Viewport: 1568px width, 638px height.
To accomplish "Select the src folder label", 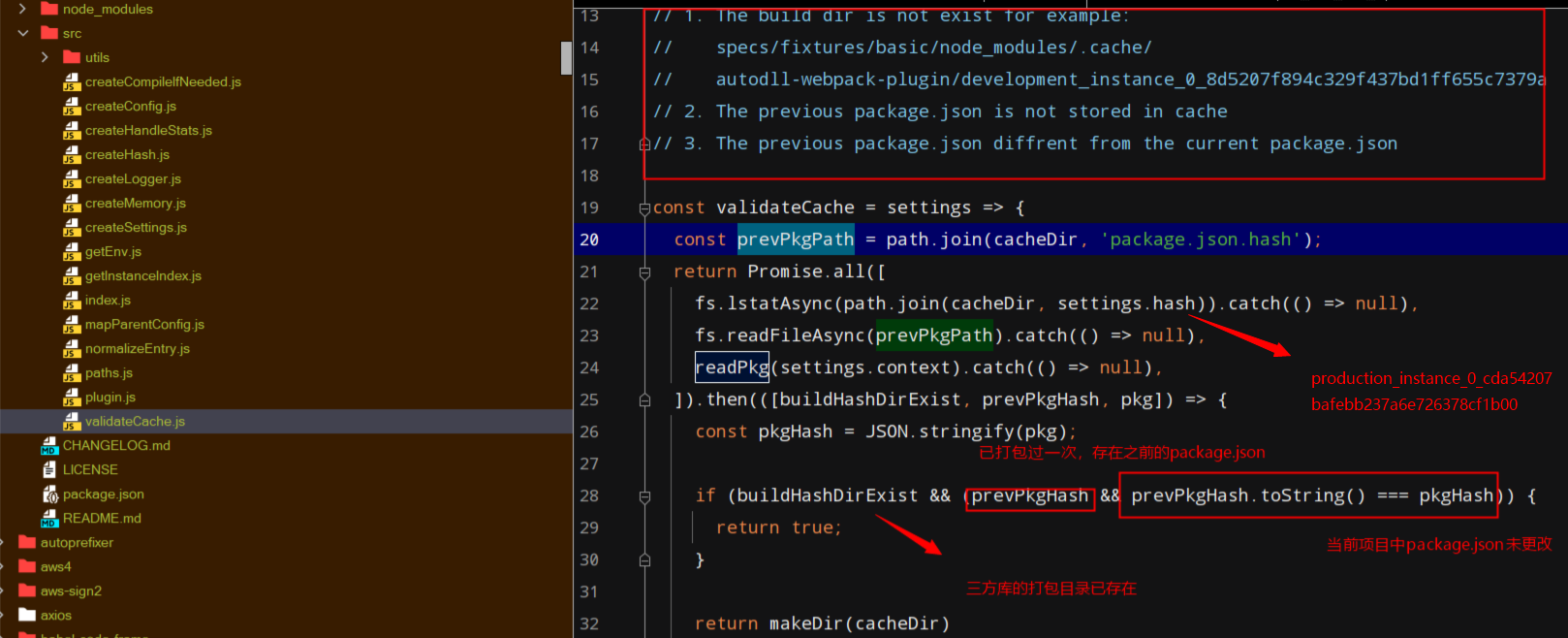I will [73, 33].
